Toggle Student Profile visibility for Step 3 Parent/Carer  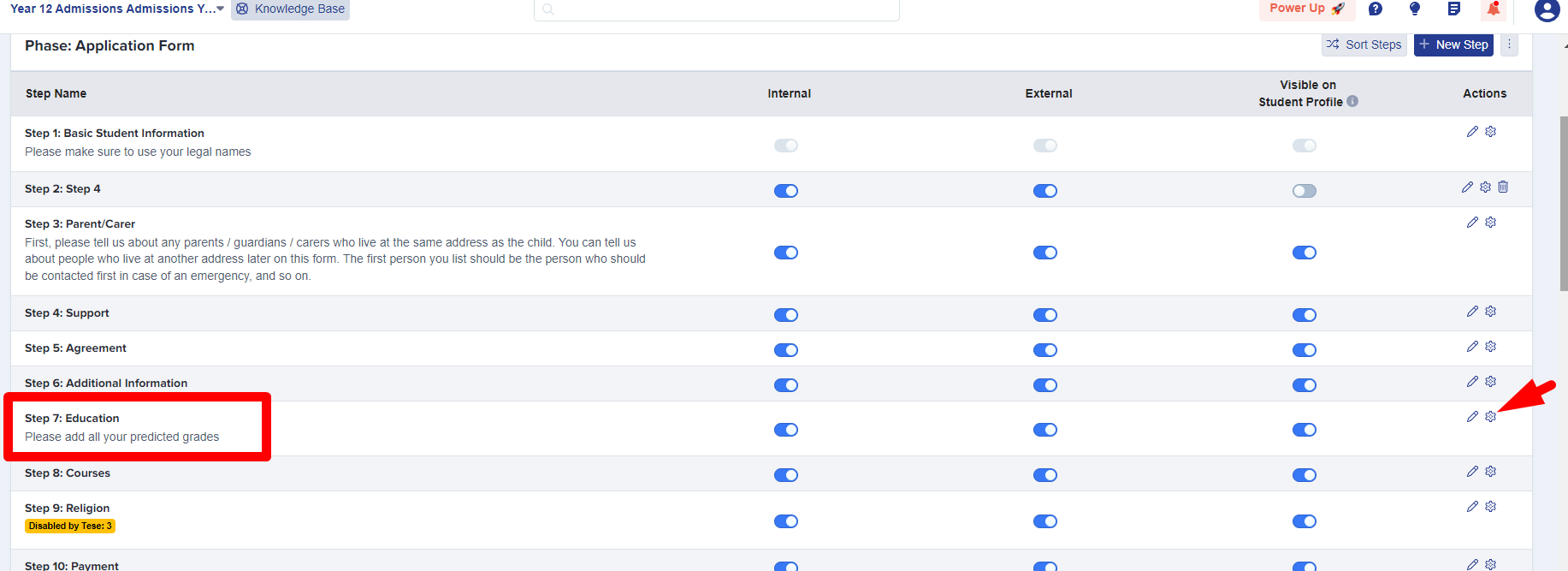(x=1305, y=253)
